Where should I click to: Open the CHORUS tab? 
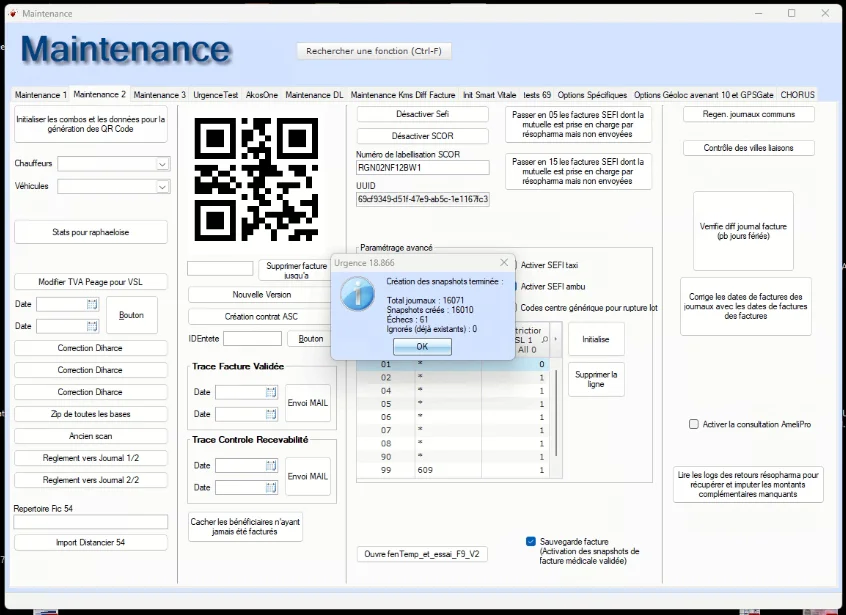[797, 95]
